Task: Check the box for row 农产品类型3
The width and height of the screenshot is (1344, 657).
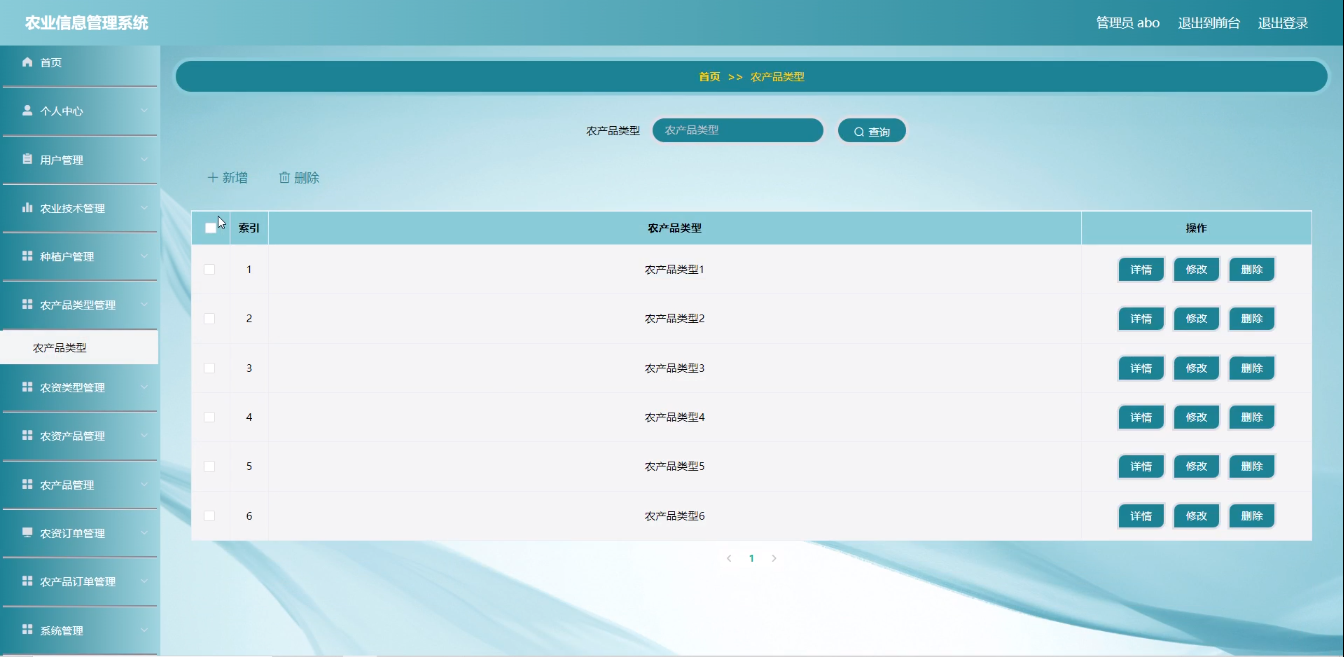Action: pos(209,368)
